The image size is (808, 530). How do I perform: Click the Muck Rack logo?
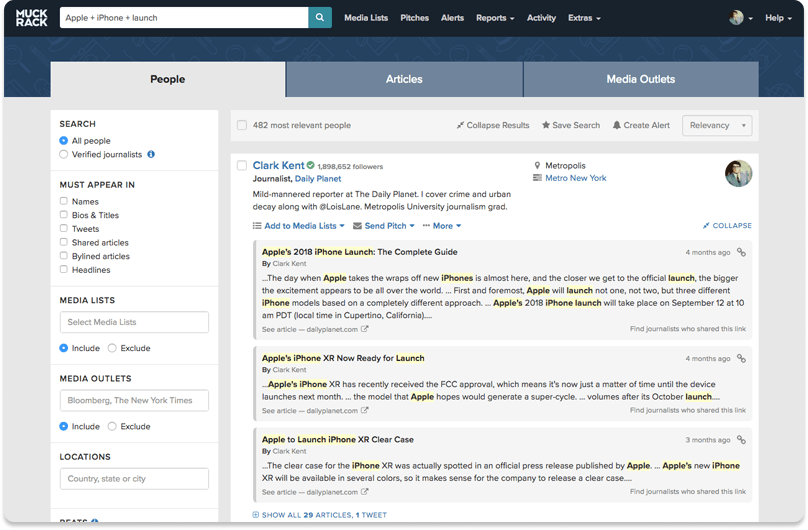[29, 18]
